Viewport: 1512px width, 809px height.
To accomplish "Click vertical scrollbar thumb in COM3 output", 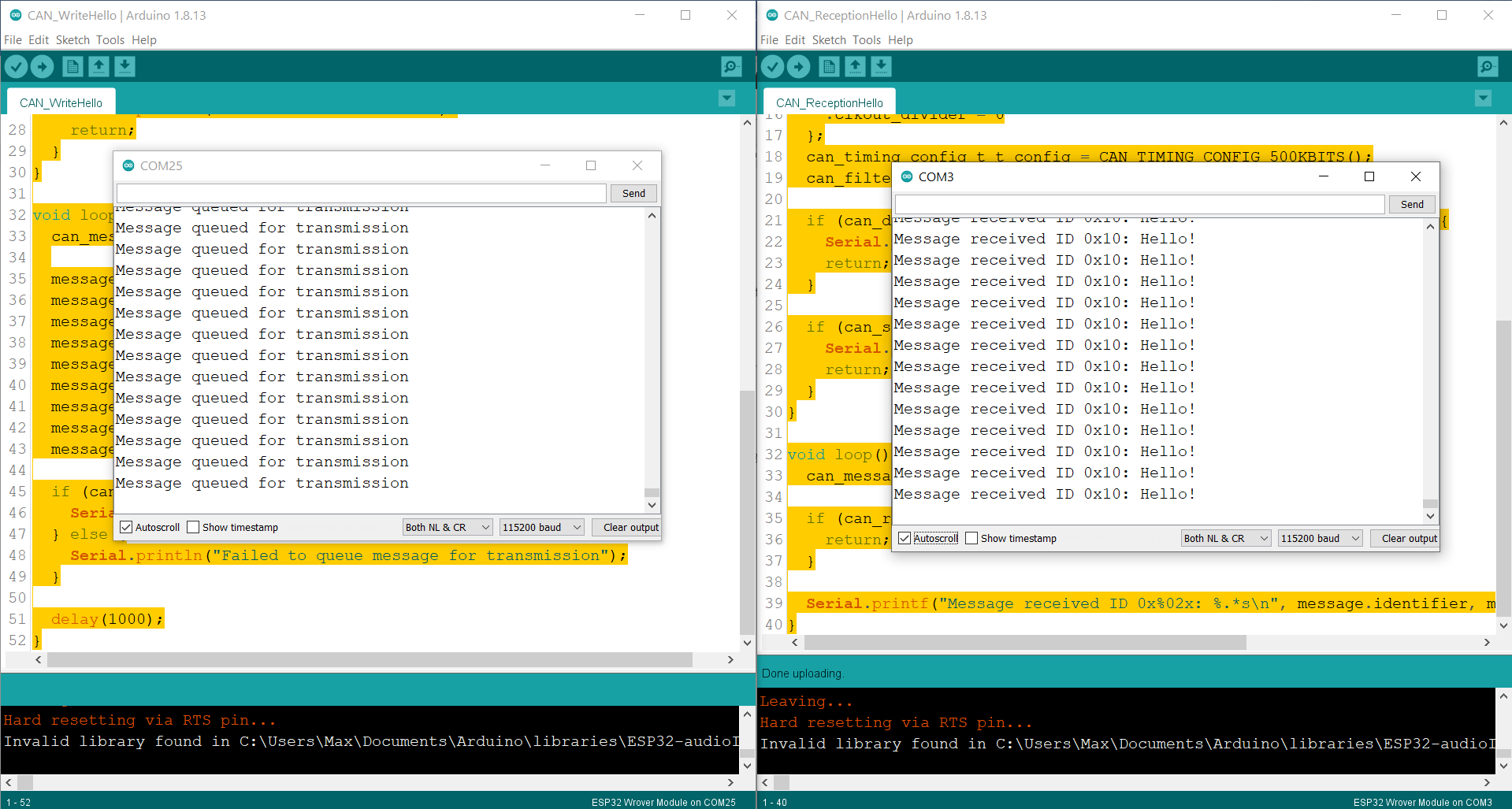I will [x=1430, y=503].
